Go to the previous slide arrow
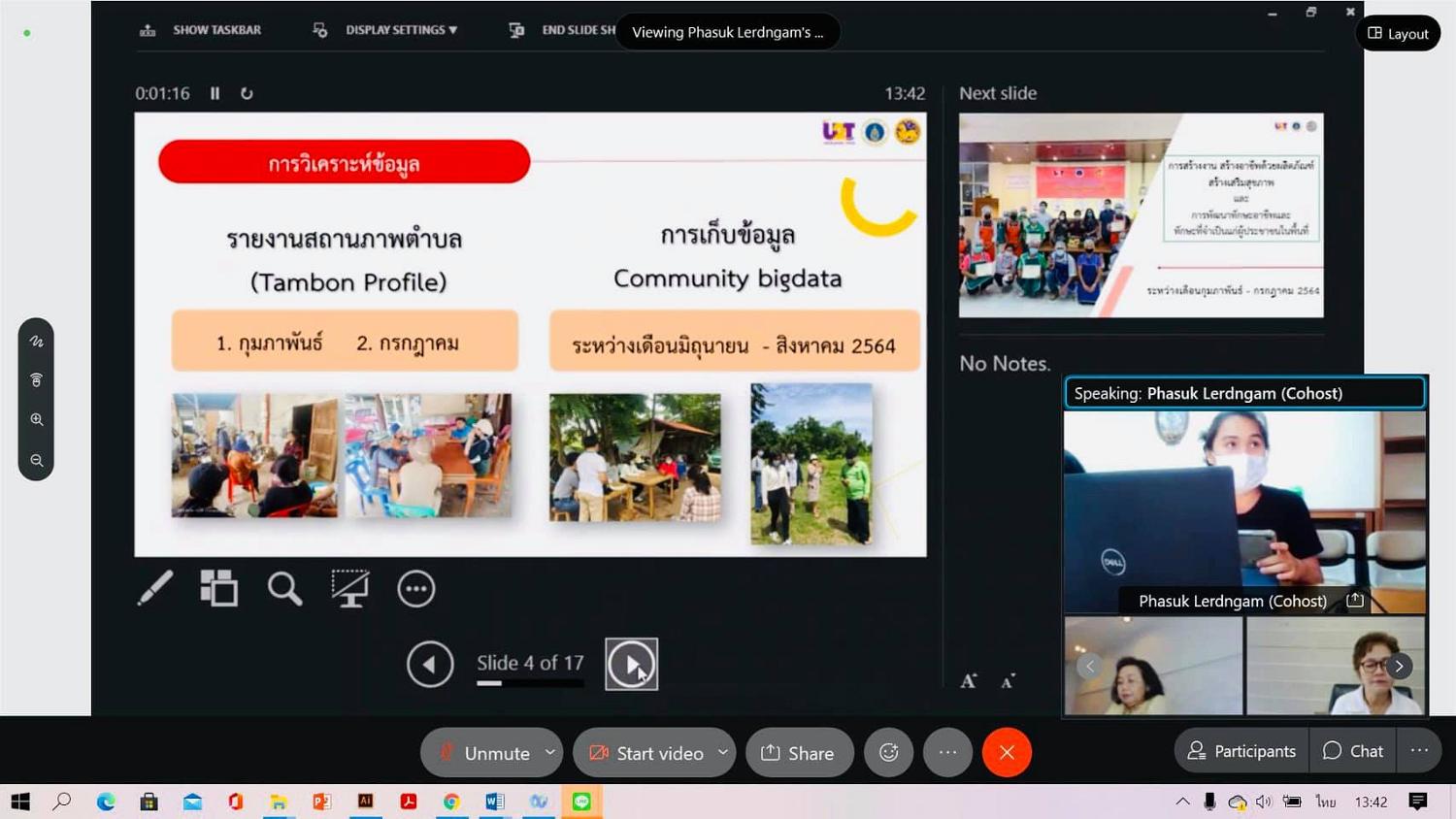This screenshot has width=1456, height=819. click(x=430, y=665)
